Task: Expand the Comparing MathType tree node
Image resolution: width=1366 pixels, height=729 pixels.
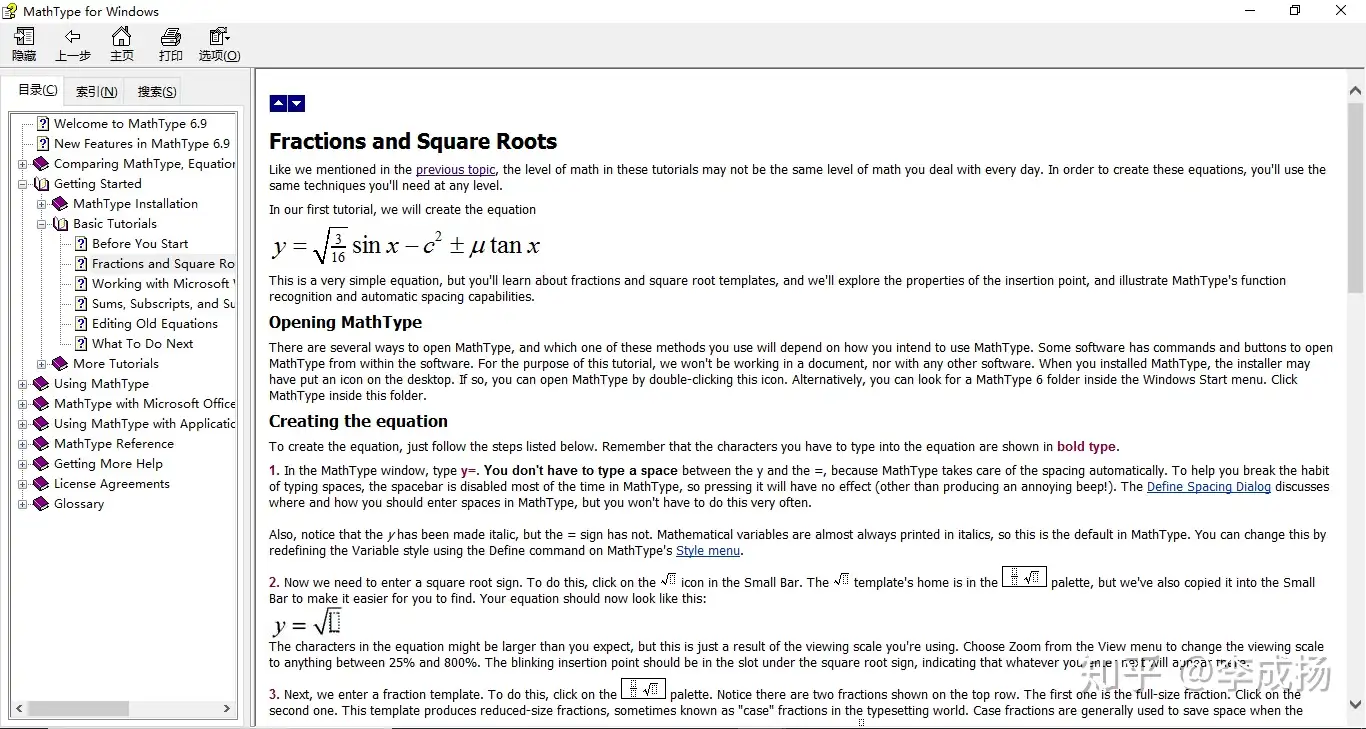Action: (23, 164)
